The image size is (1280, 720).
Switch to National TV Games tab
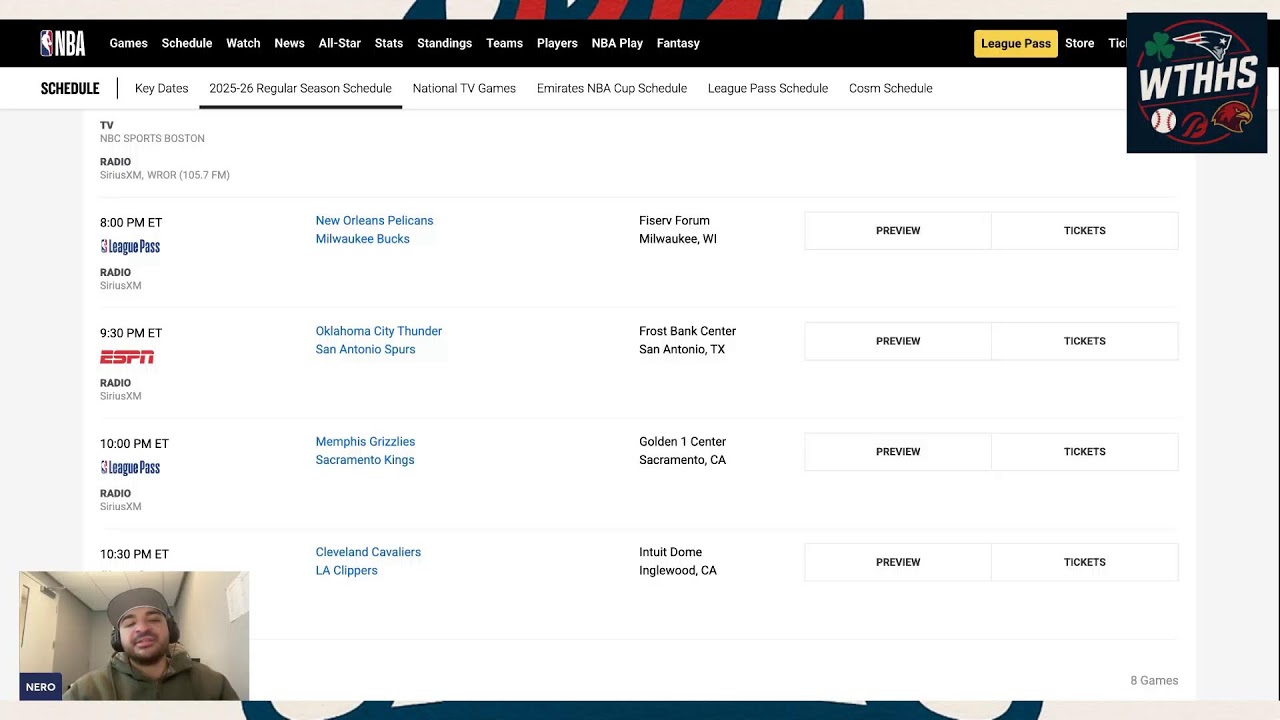[464, 88]
